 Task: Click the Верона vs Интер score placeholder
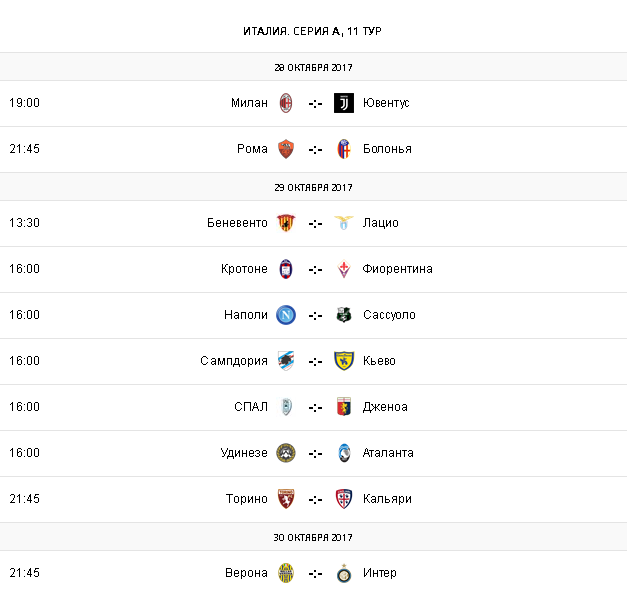click(315, 573)
